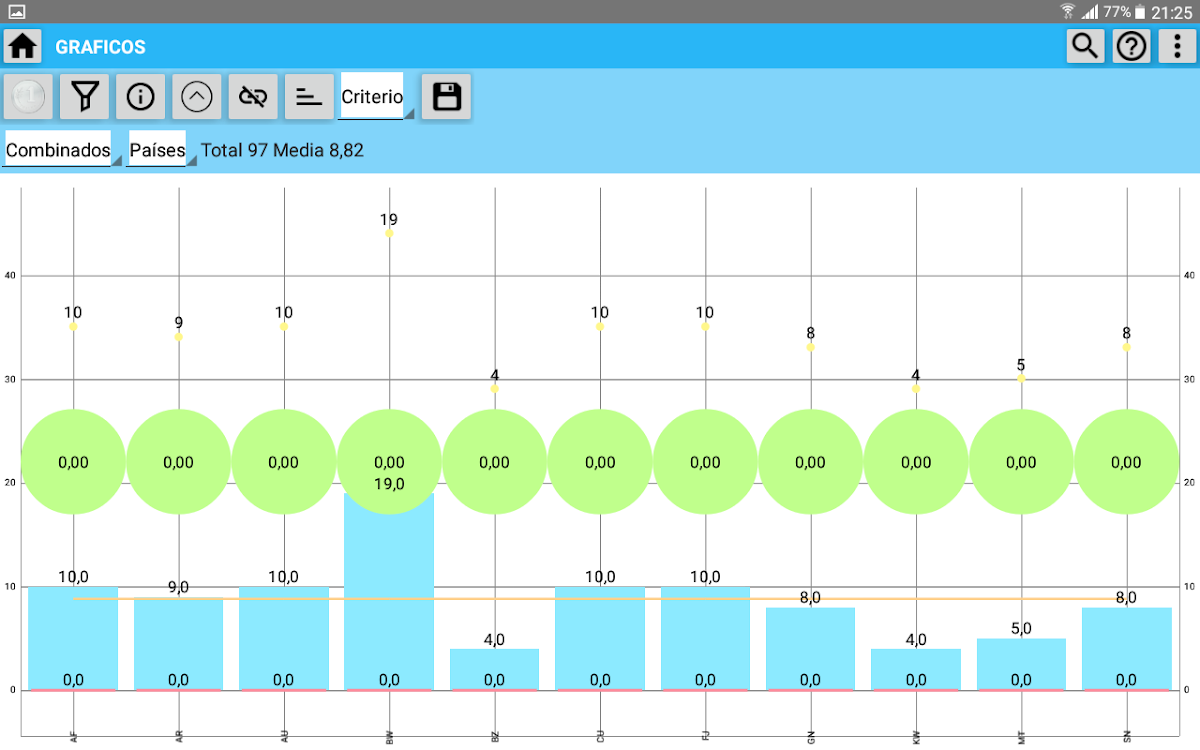Expand the Criterio dropdown

click(x=375, y=97)
